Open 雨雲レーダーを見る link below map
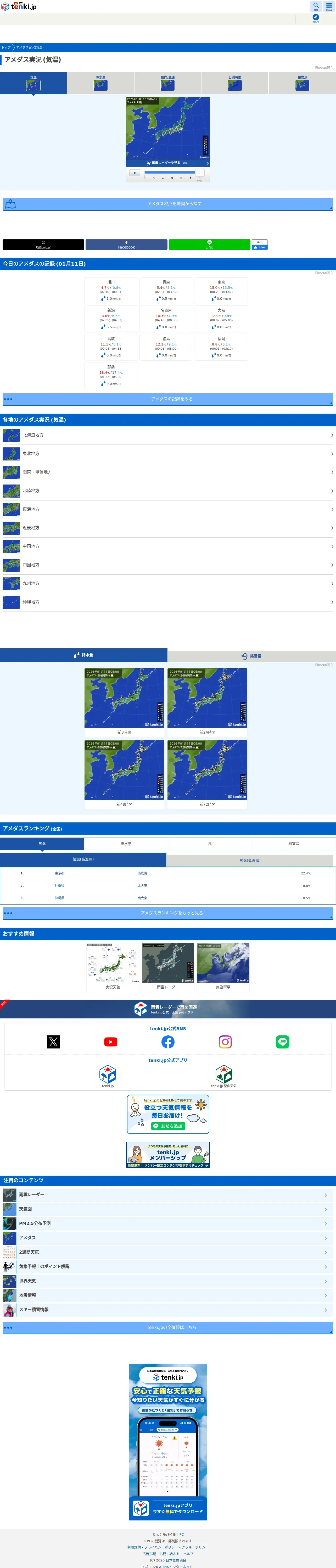 coord(168,163)
